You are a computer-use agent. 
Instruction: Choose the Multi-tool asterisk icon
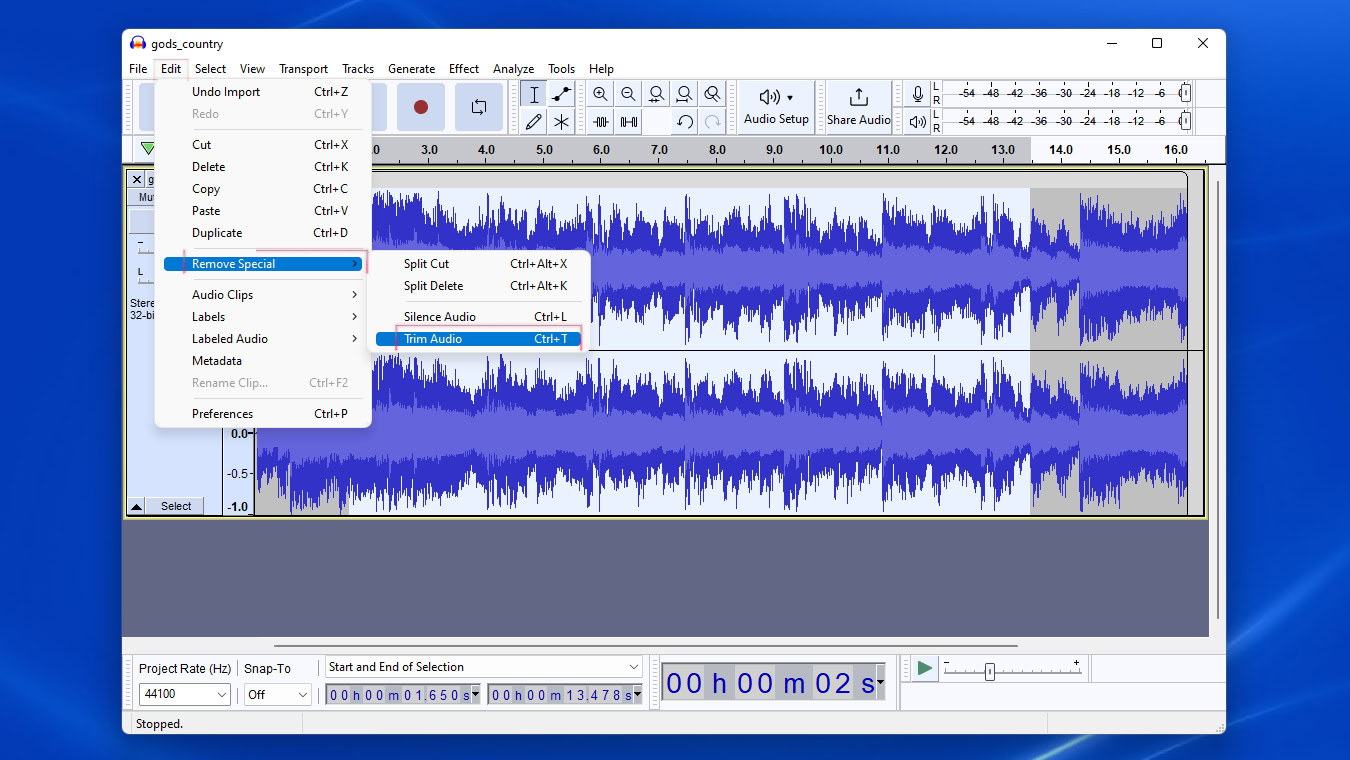coord(562,122)
